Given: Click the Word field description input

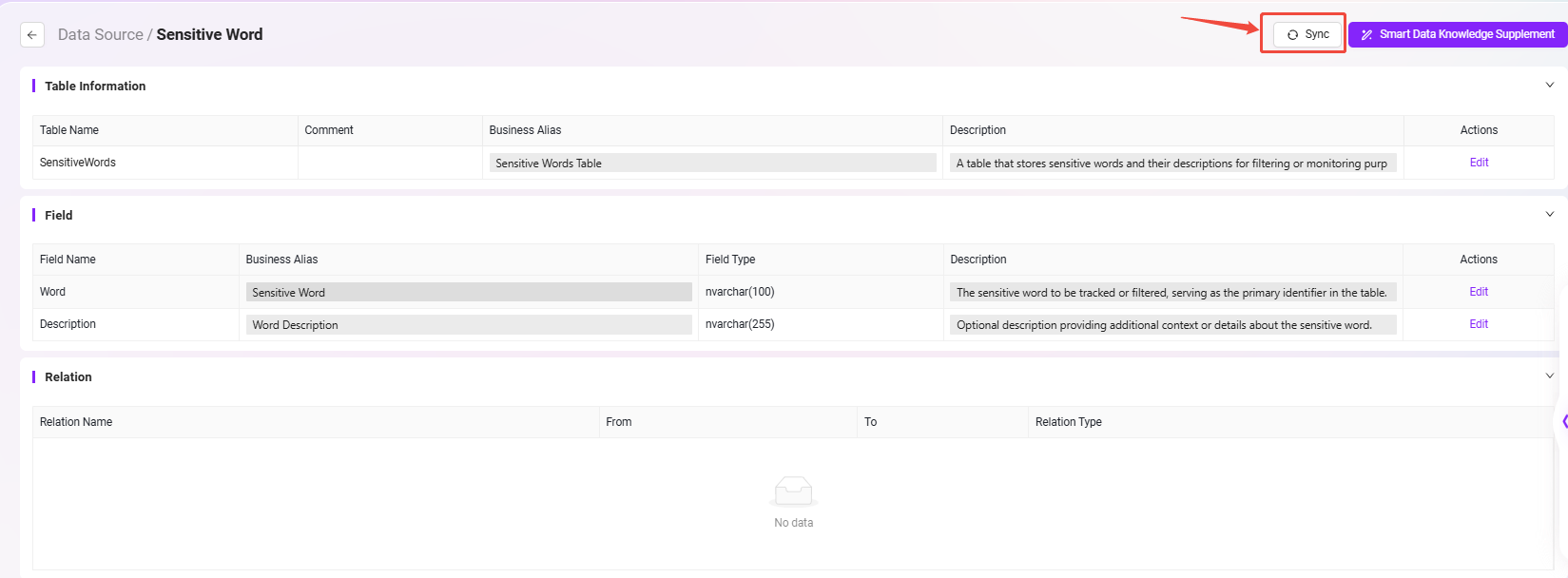Looking at the screenshot, I should (x=1173, y=293).
